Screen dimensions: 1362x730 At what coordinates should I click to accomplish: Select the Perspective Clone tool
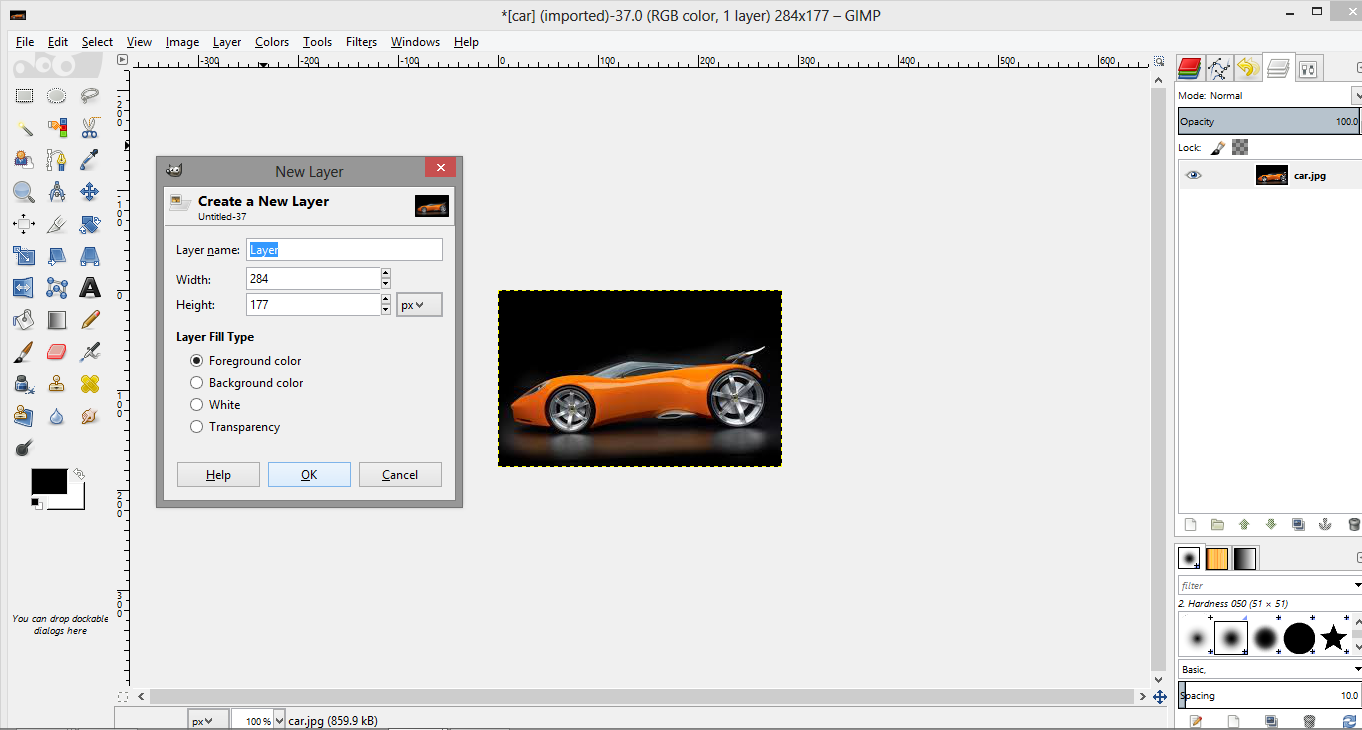coord(24,416)
